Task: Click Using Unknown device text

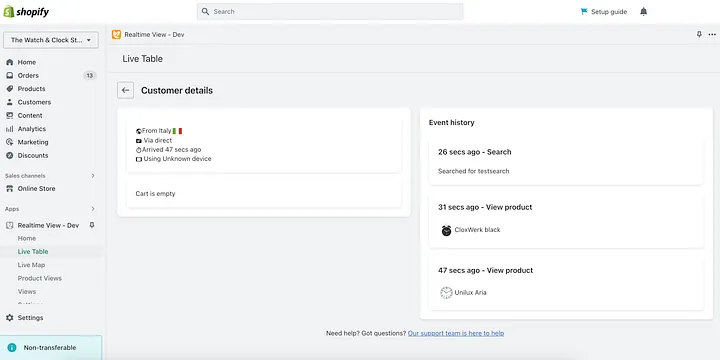Action: pos(177,158)
